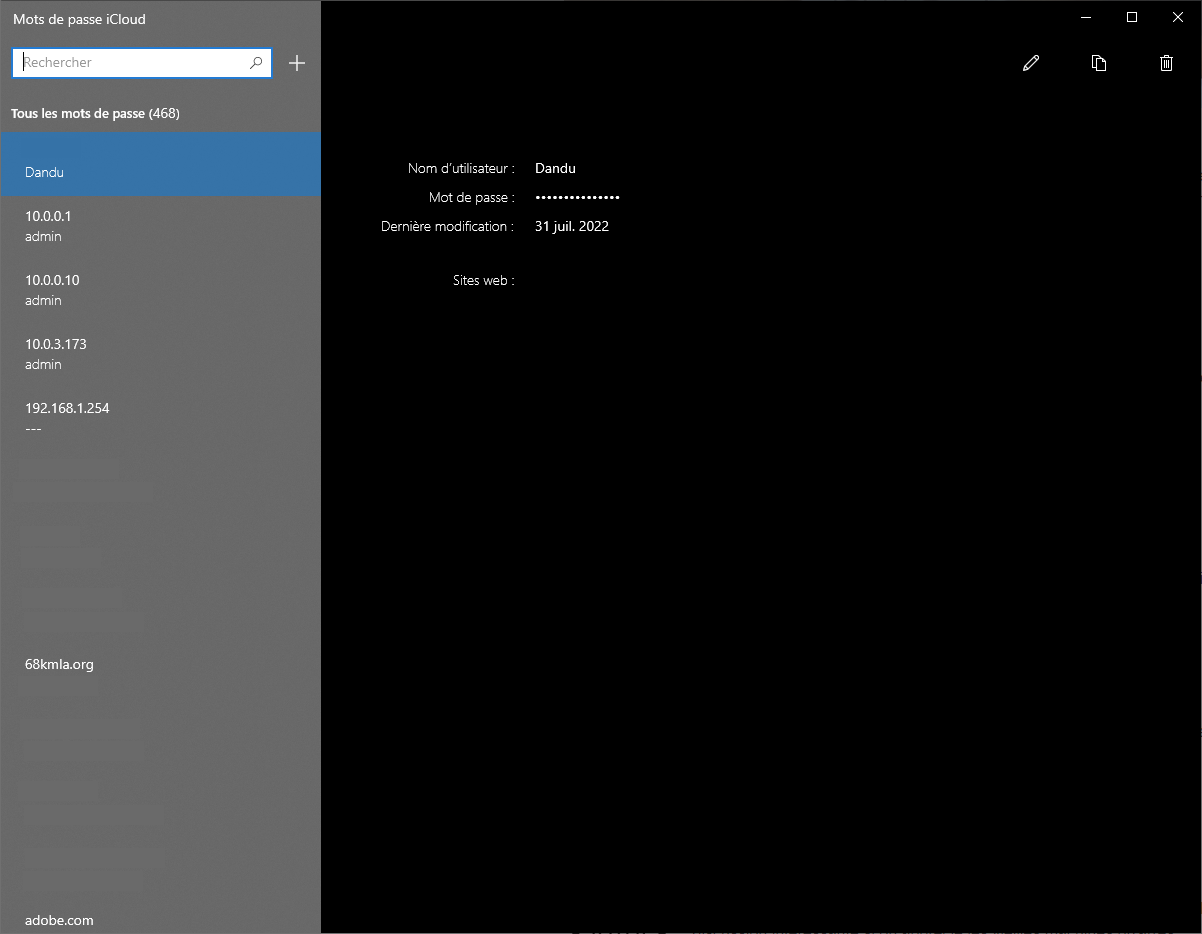Focus the Rechercher search field
The height and width of the screenshot is (934, 1202).
(x=142, y=62)
